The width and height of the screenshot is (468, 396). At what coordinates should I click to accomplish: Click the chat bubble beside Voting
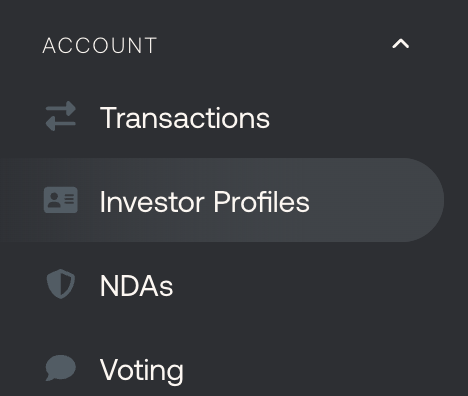click(x=61, y=368)
